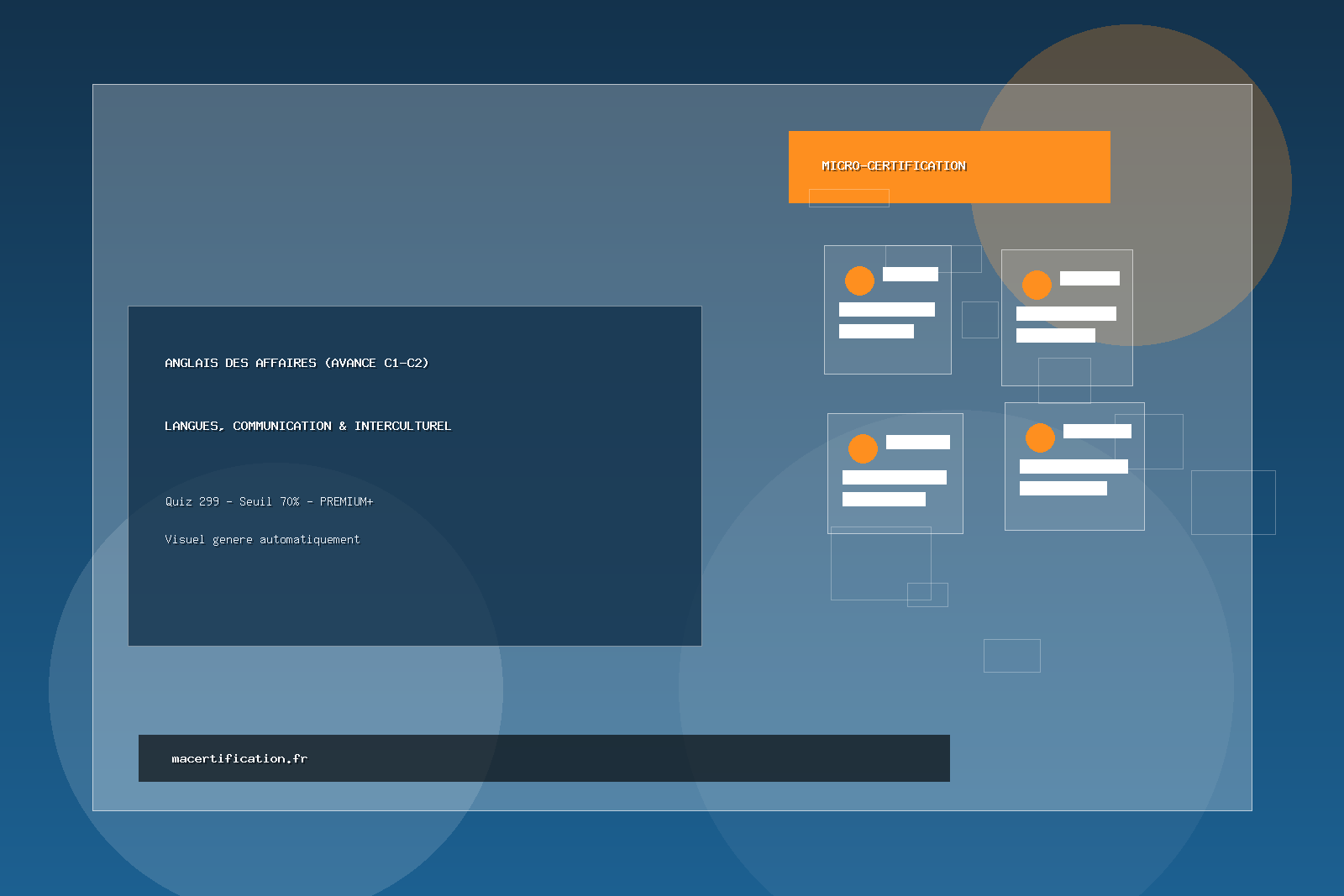Click the orange MICRO-CERTIFICATION banner
This screenshot has width=1344, height=896.
[x=949, y=166]
